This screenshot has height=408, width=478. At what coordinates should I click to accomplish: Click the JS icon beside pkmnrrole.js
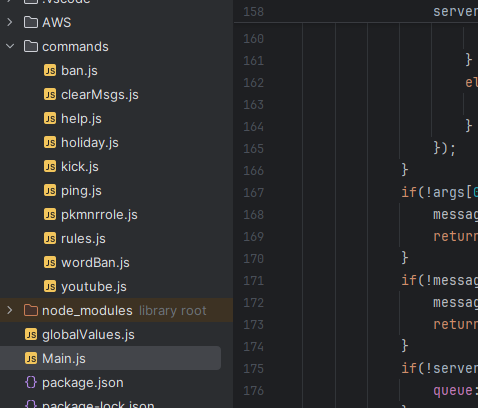[50, 214]
